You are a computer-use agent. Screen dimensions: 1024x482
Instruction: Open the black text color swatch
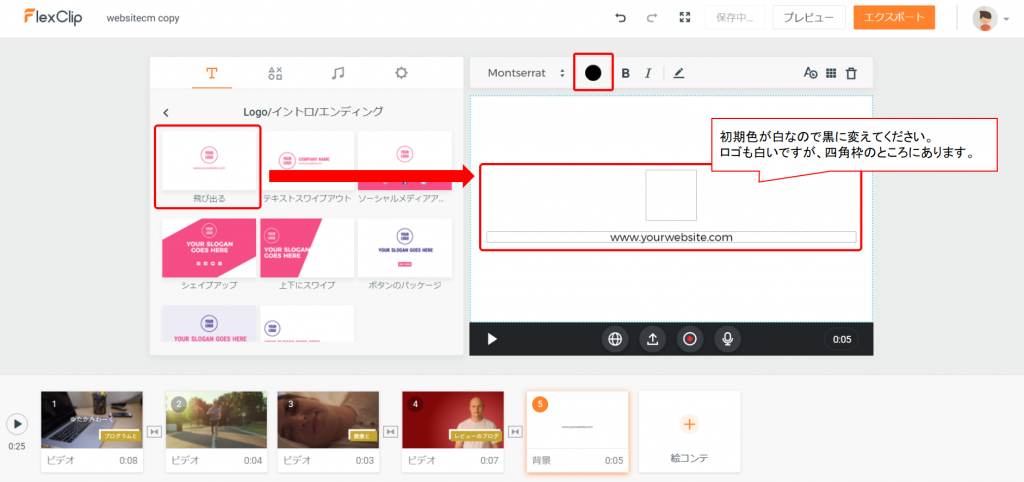[x=593, y=73]
